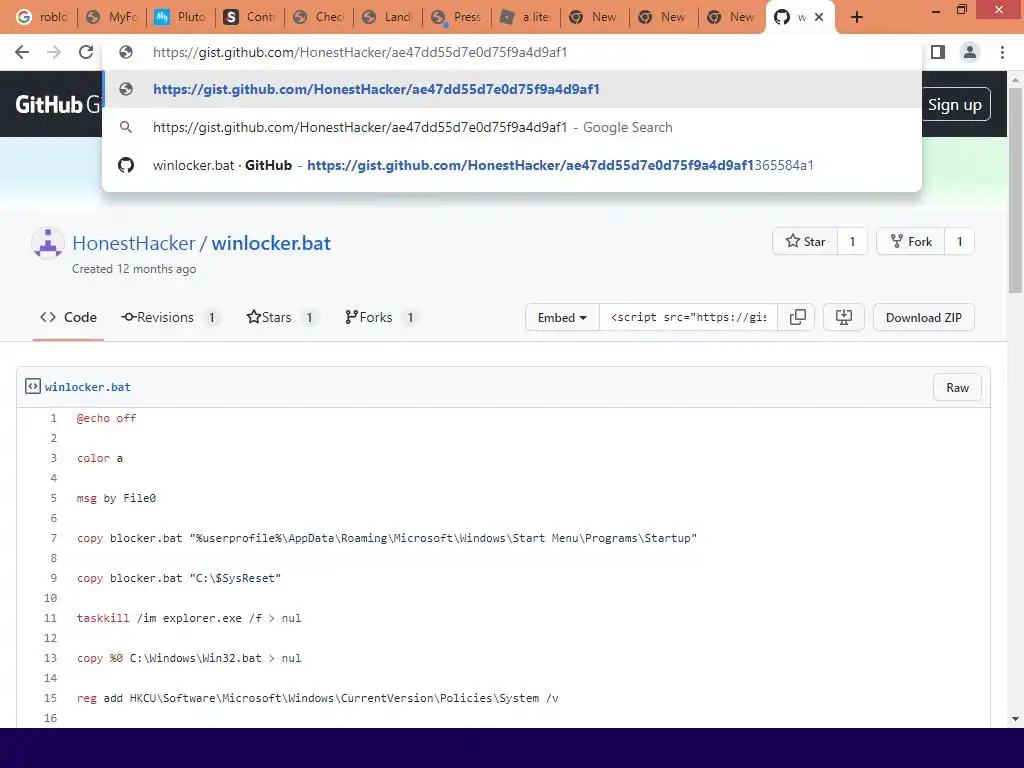Close the active GitHub tab
Image resolution: width=1024 pixels, height=768 pixels.
click(x=819, y=17)
